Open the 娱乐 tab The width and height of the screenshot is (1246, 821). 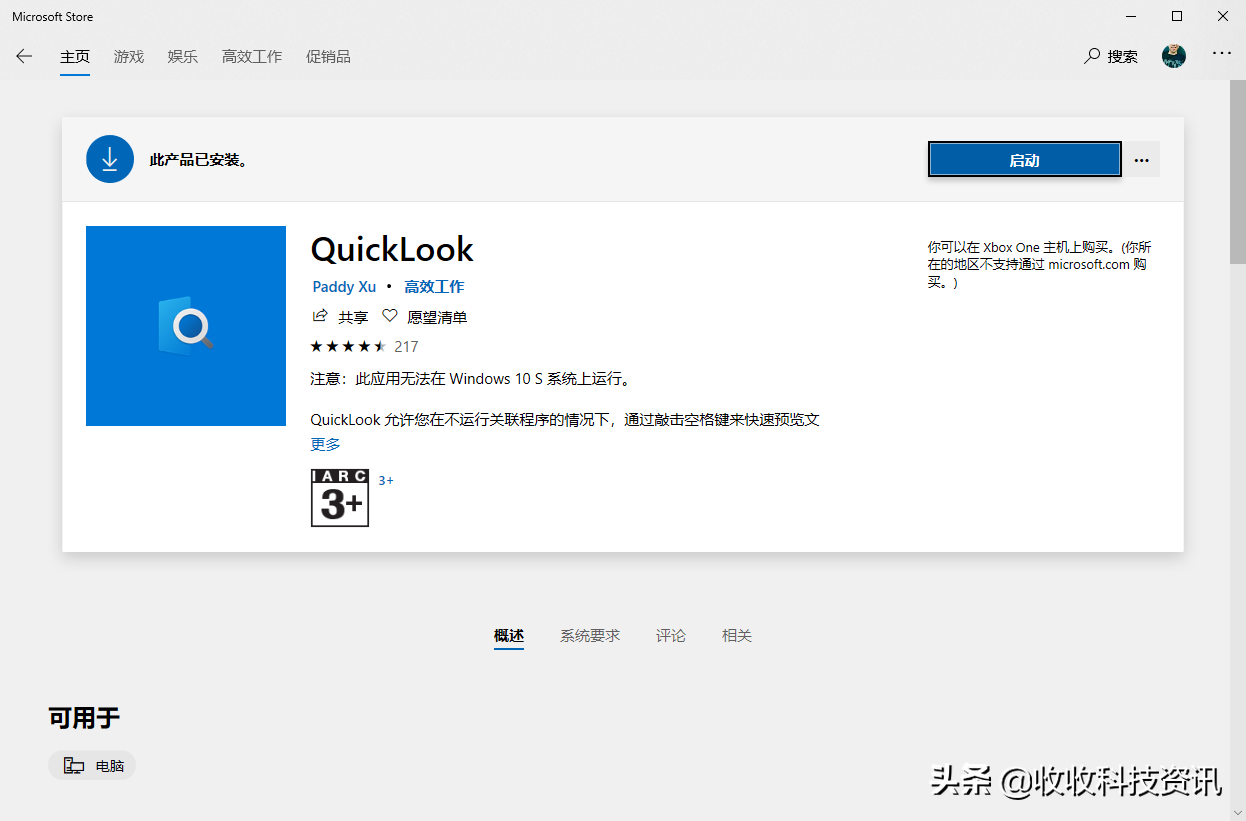click(183, 57)
